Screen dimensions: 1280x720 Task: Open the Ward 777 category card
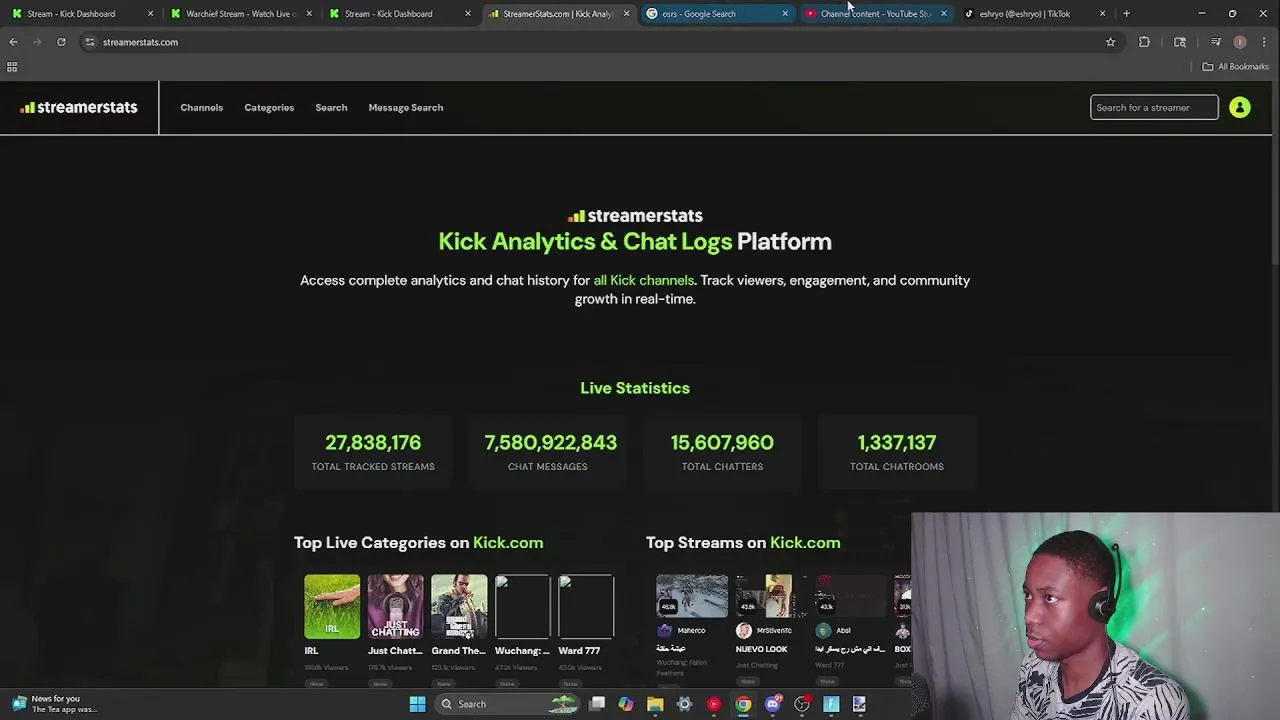point(586,606)
